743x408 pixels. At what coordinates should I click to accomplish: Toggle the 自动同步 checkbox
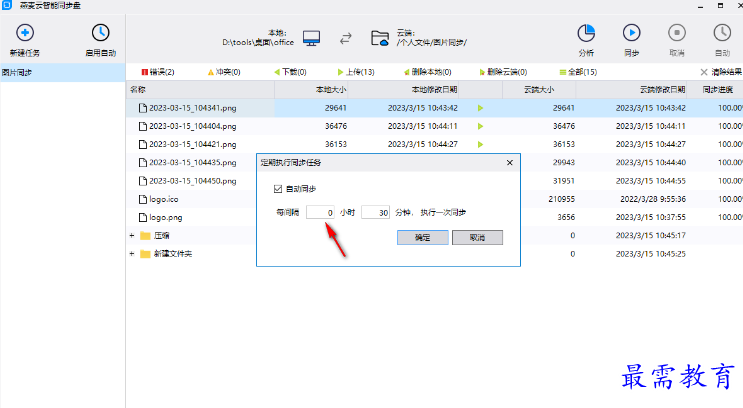[278, 189]
